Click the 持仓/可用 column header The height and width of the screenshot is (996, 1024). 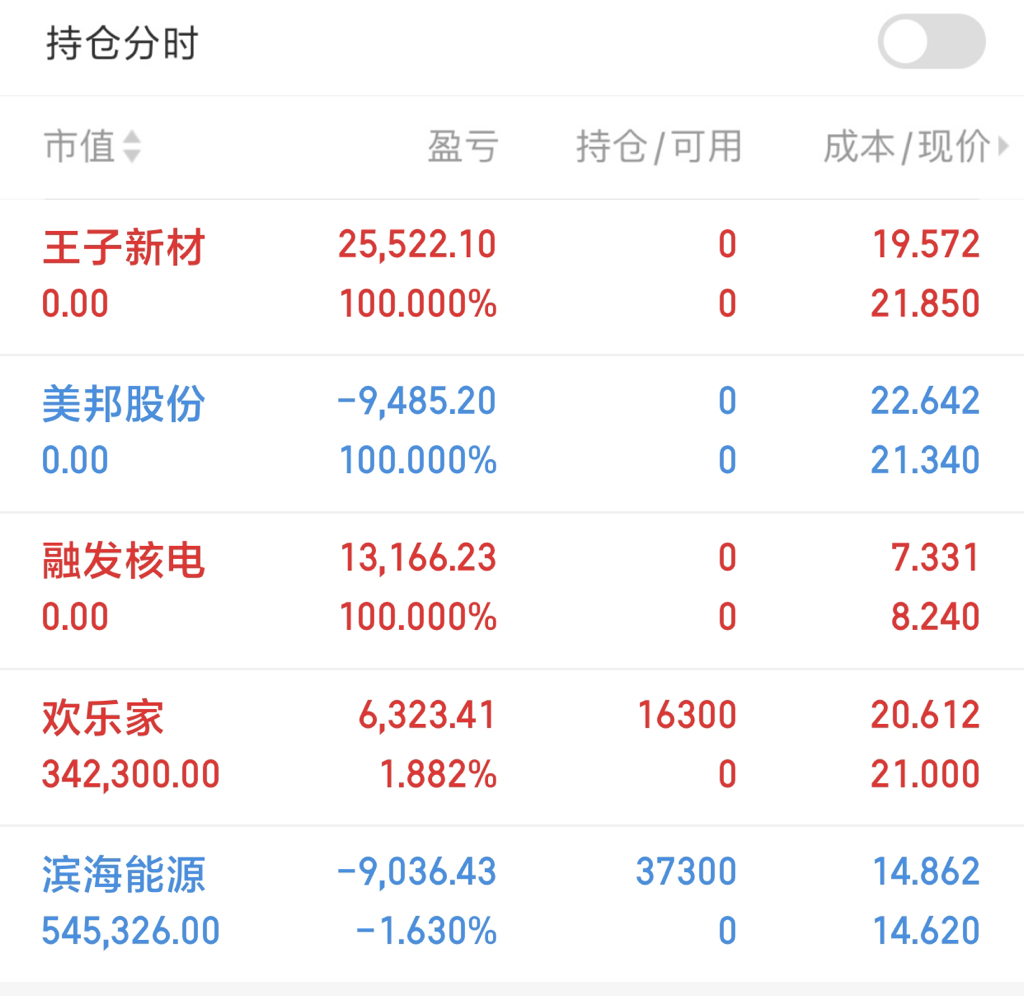pos(658,146)
